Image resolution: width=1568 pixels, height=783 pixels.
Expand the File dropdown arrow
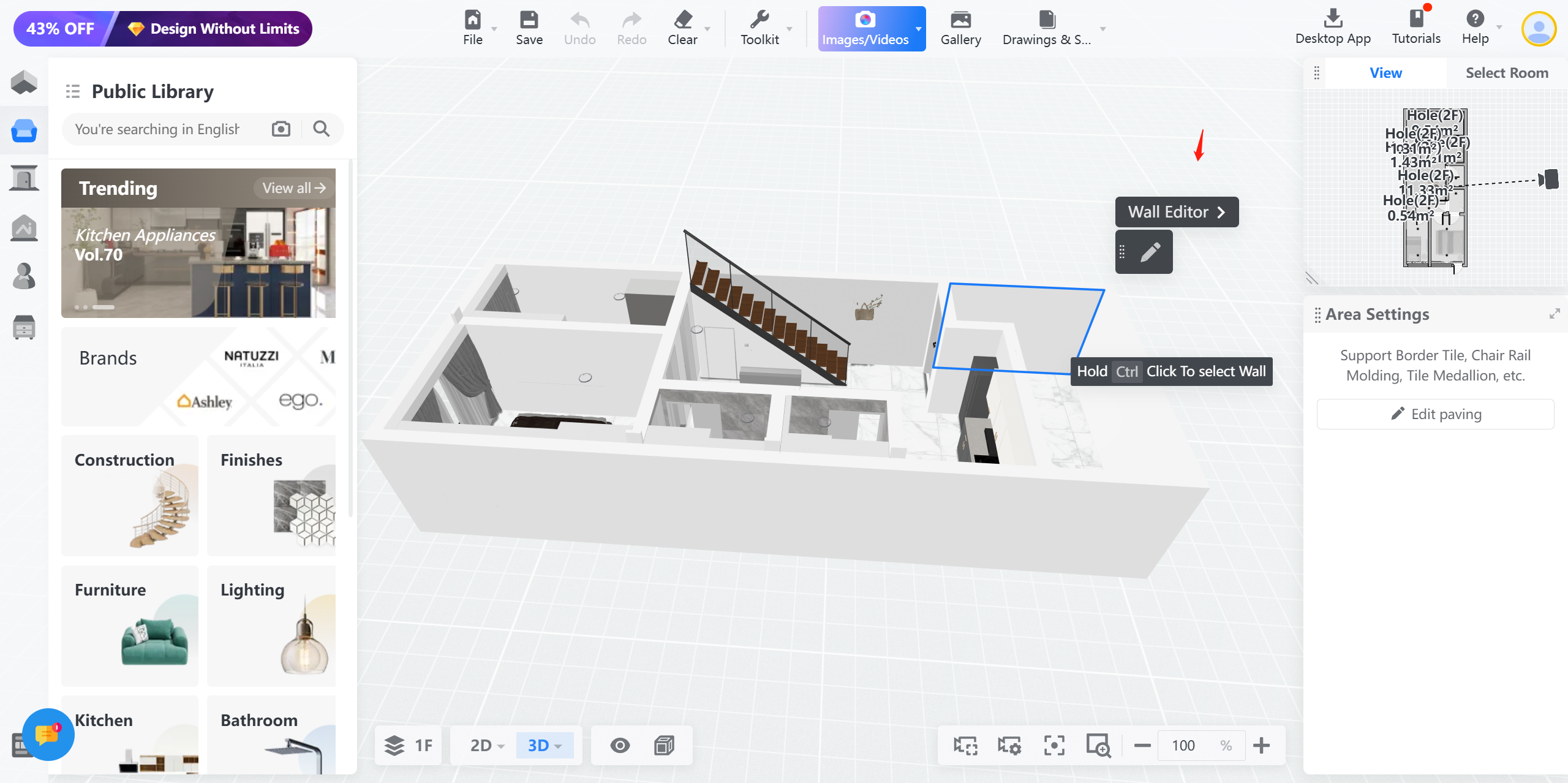(494, 29)
